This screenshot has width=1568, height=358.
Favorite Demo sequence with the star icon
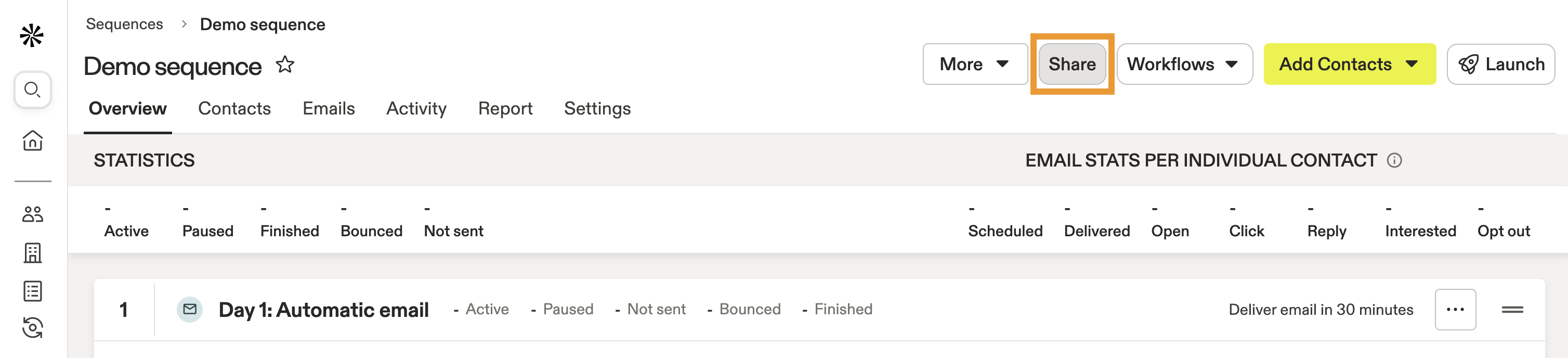click(285, 65)
